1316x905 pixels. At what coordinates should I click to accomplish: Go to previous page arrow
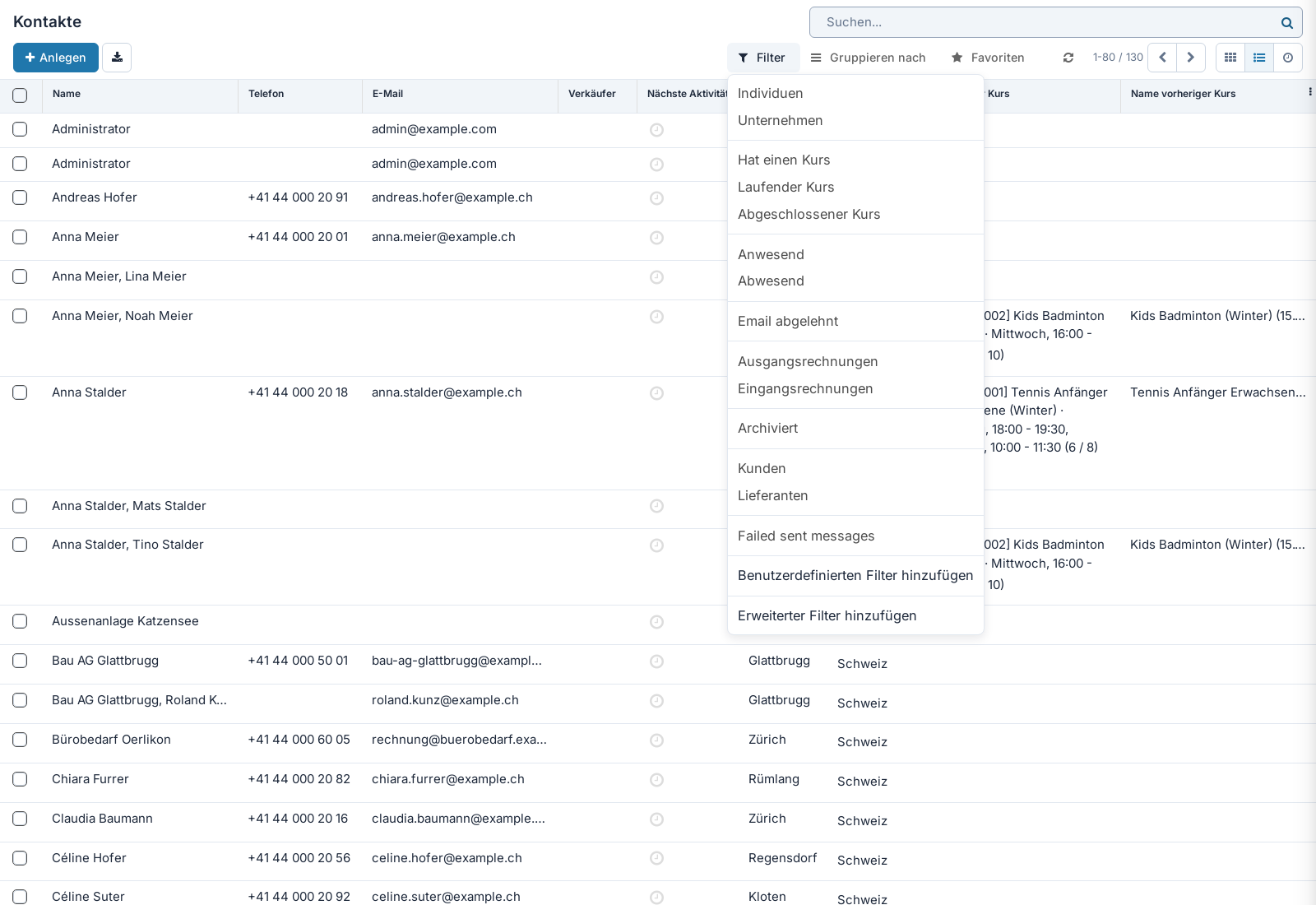point(1162,58)
